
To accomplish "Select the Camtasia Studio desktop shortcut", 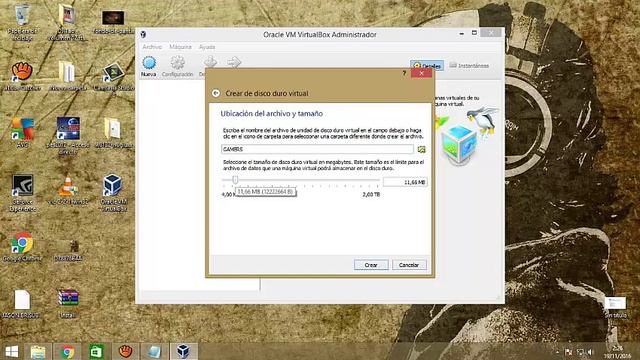I will 113,76.
